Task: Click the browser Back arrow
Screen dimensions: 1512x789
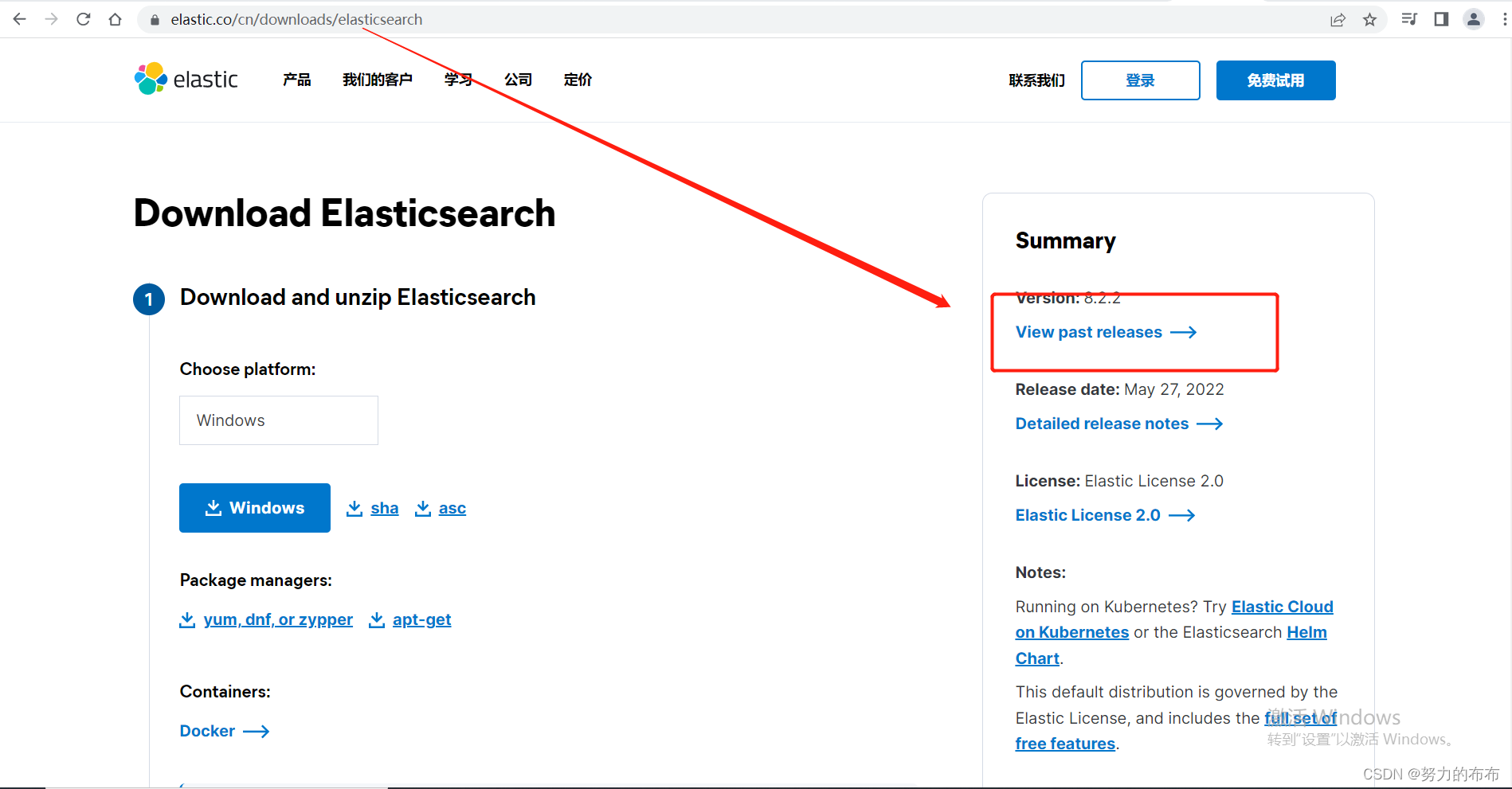Action: click(19, 19)
